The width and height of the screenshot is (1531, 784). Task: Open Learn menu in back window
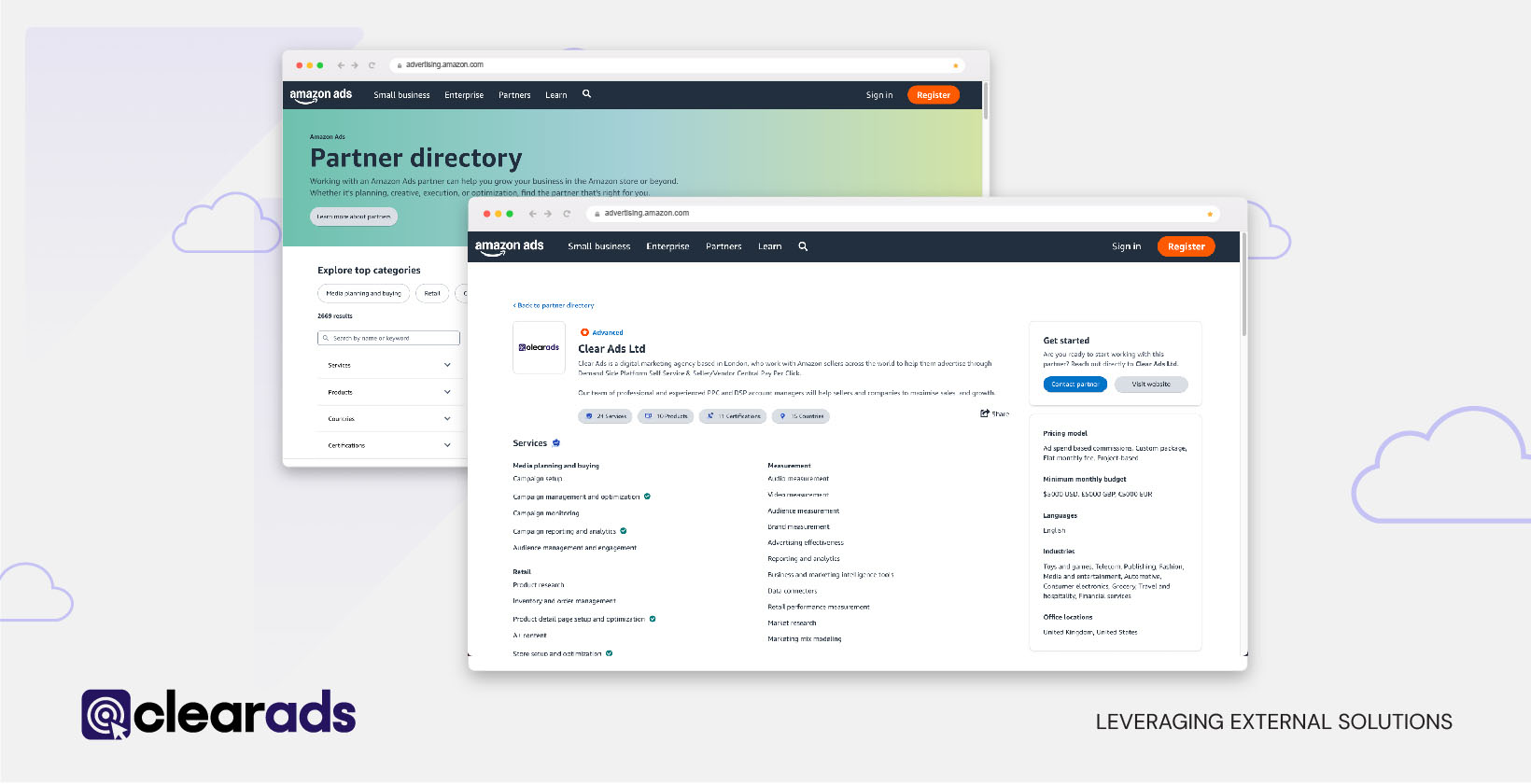tap(556, 95)
